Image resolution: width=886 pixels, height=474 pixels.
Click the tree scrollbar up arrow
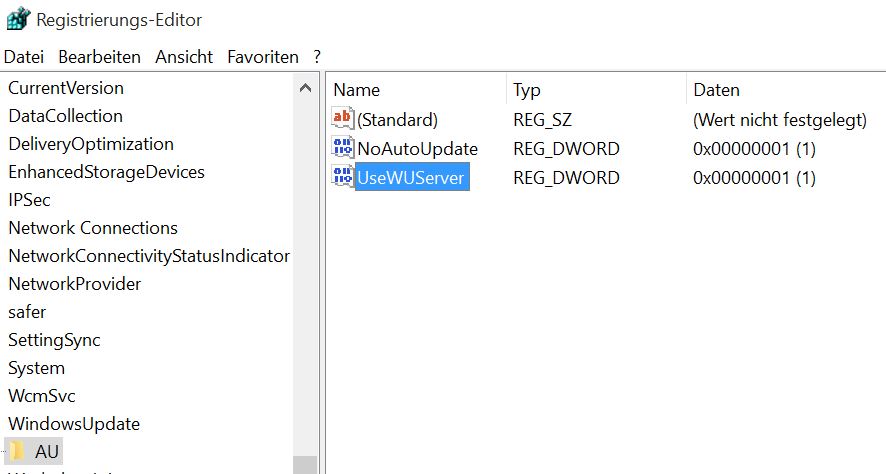click(x=305, y=89)
